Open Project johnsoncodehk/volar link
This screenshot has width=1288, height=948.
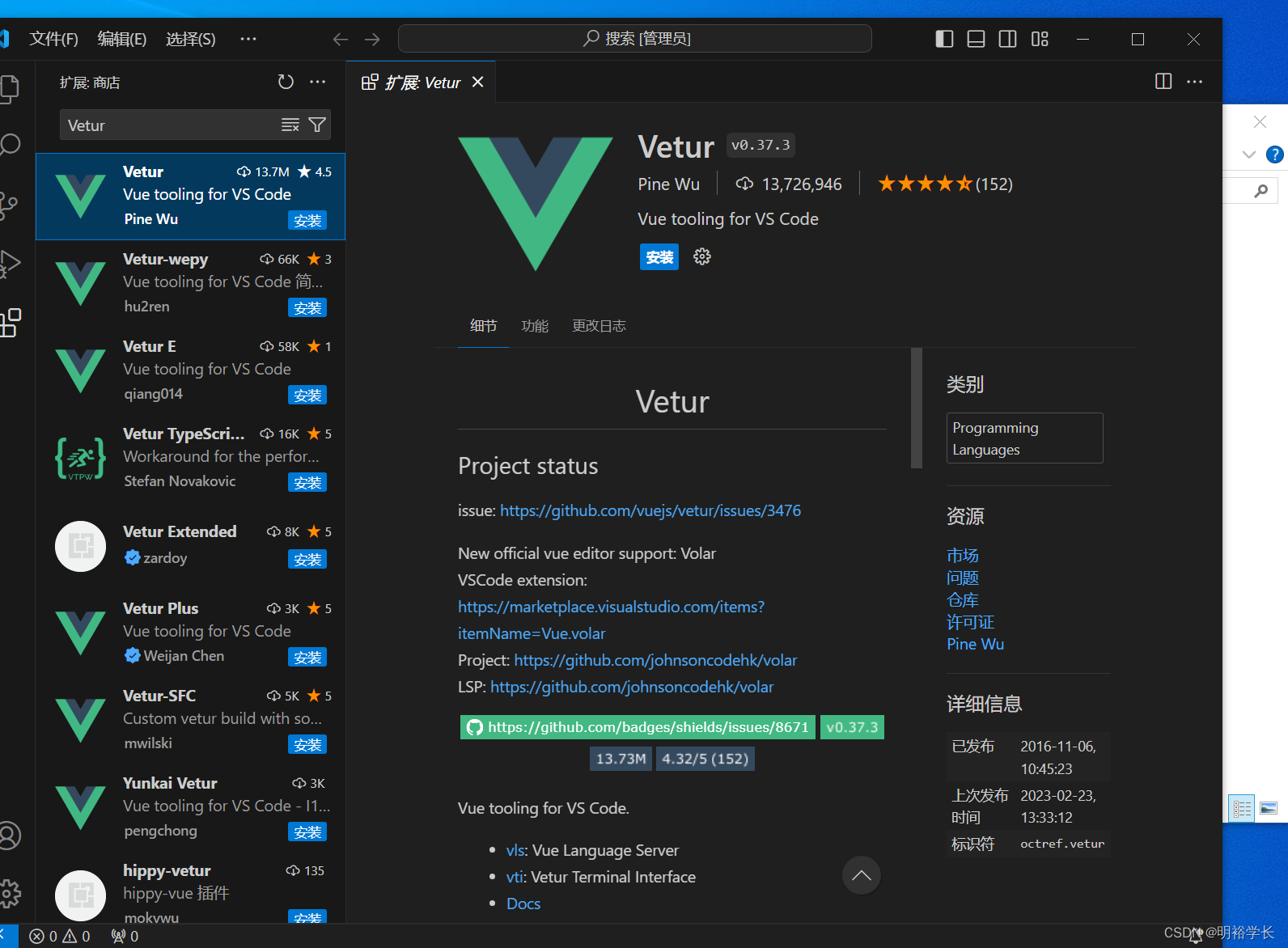click(x=655, y=660)
